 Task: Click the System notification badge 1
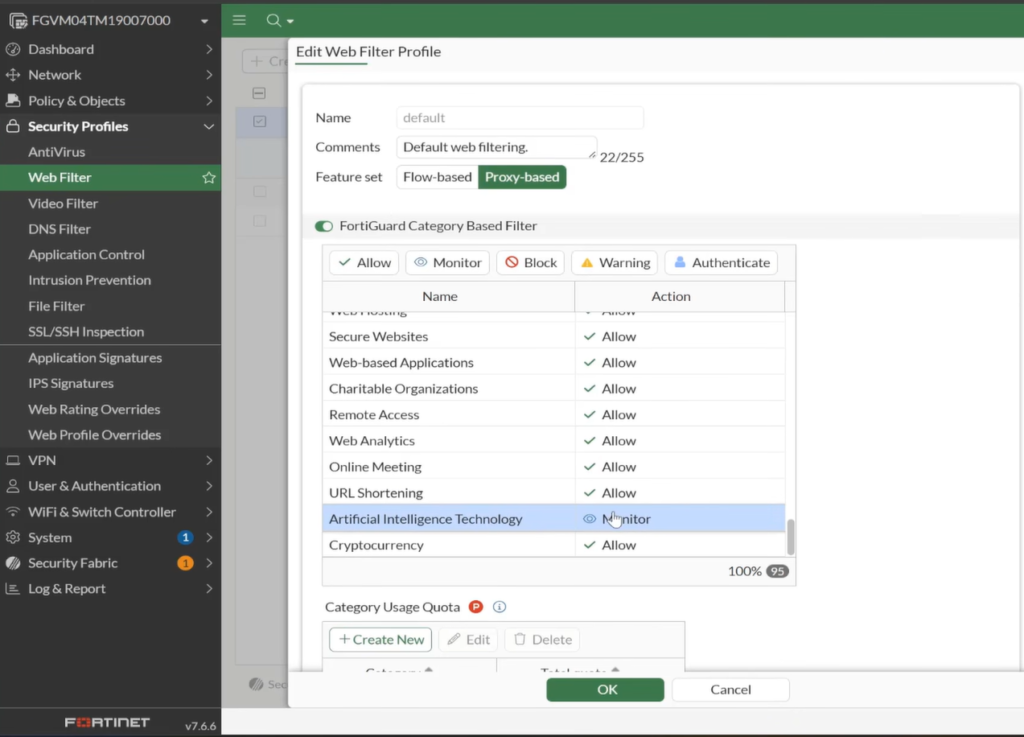[185, 537]
